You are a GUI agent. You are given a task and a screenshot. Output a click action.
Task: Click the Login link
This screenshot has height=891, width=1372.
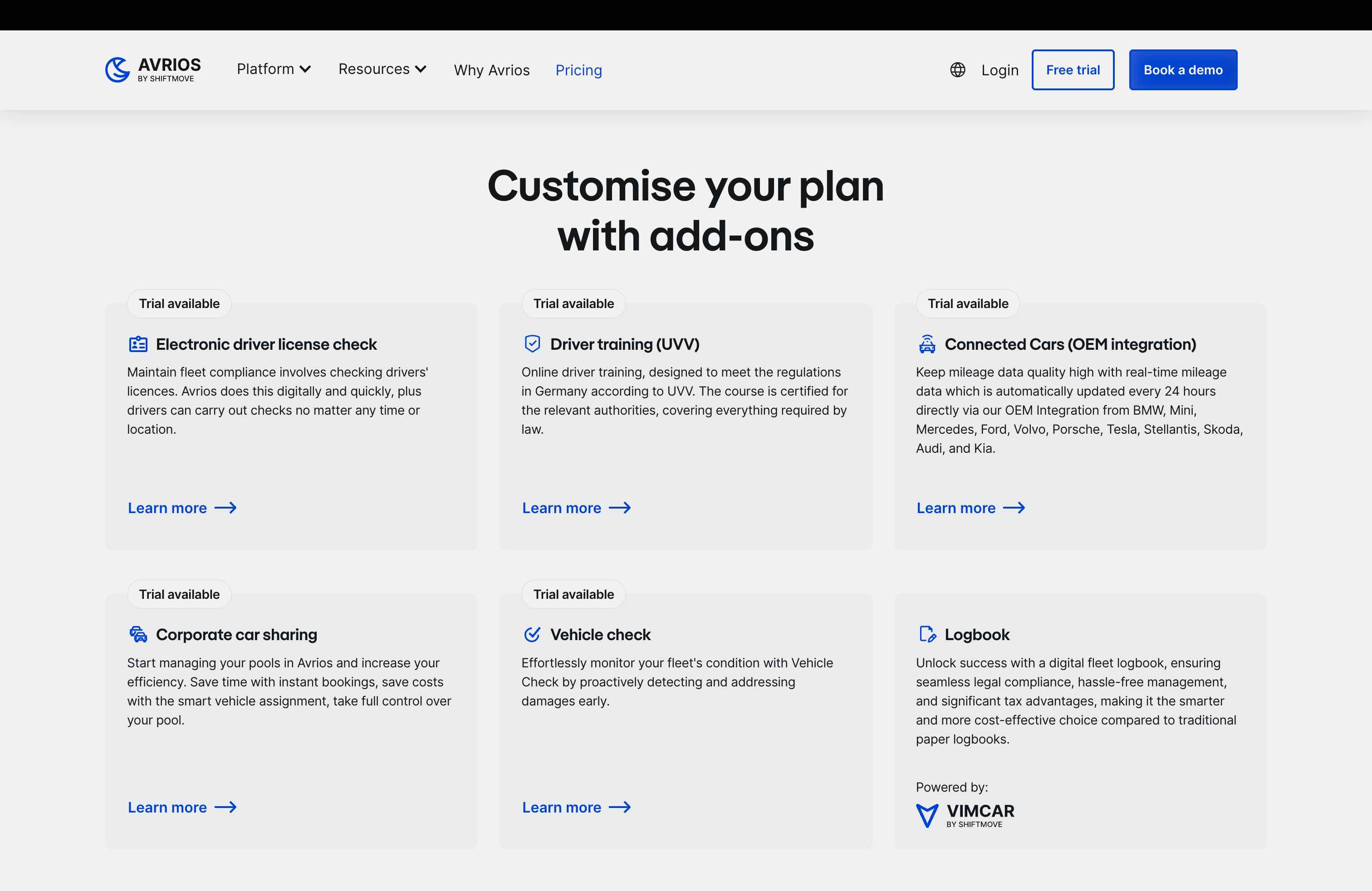pyautogui.click(x=1000, y=70)
